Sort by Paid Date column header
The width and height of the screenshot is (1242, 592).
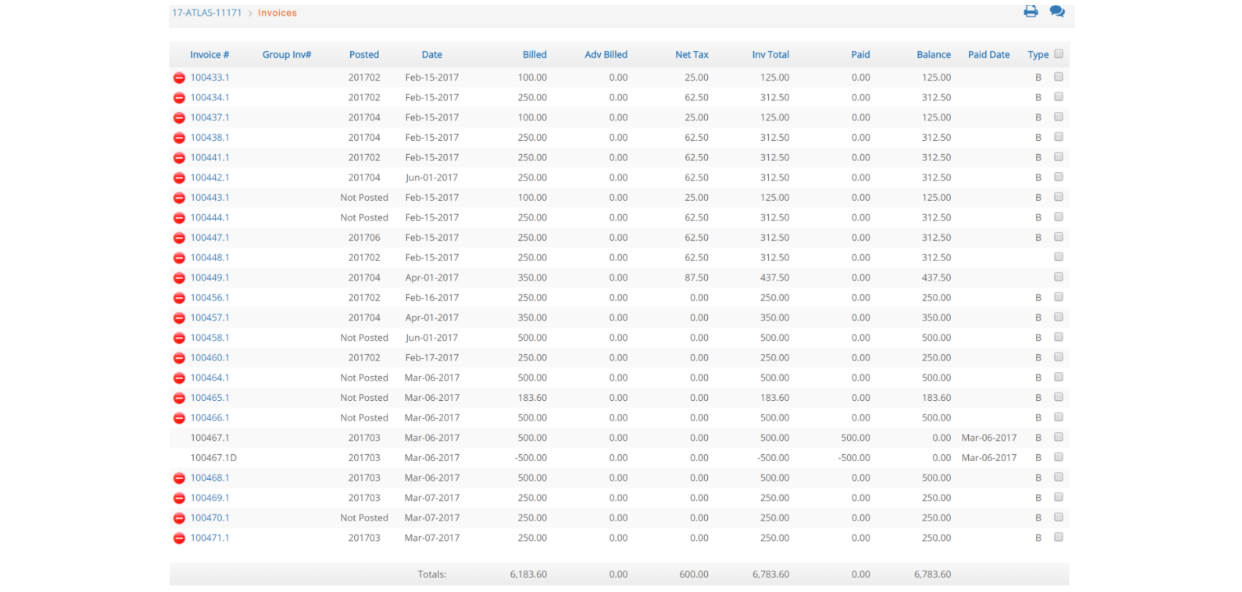click(x=989, y=55)
